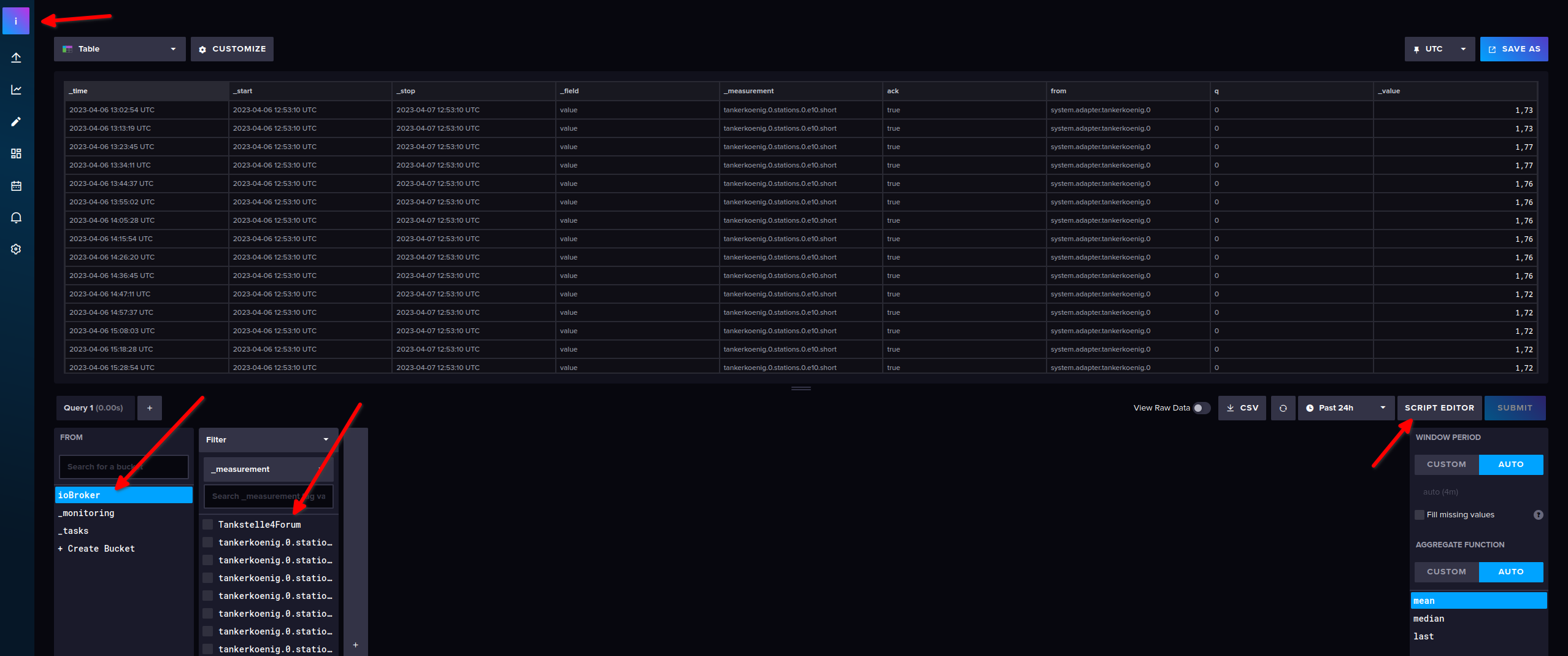1568x656 pixels.
Task: Open Dashboards icon in sidebar
Action: tap(16, 153)
